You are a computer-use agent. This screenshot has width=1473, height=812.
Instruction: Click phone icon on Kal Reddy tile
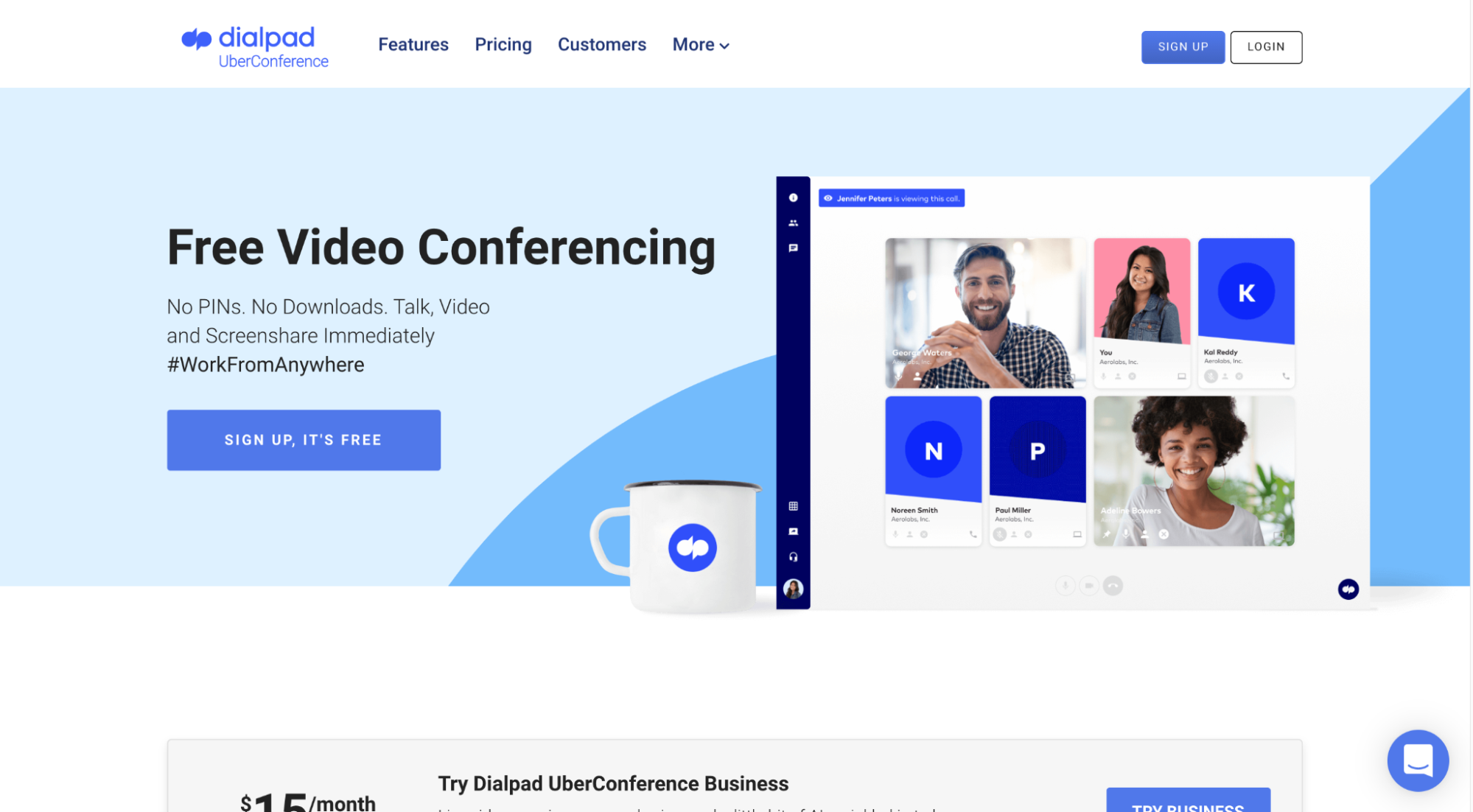(1285, 377)
